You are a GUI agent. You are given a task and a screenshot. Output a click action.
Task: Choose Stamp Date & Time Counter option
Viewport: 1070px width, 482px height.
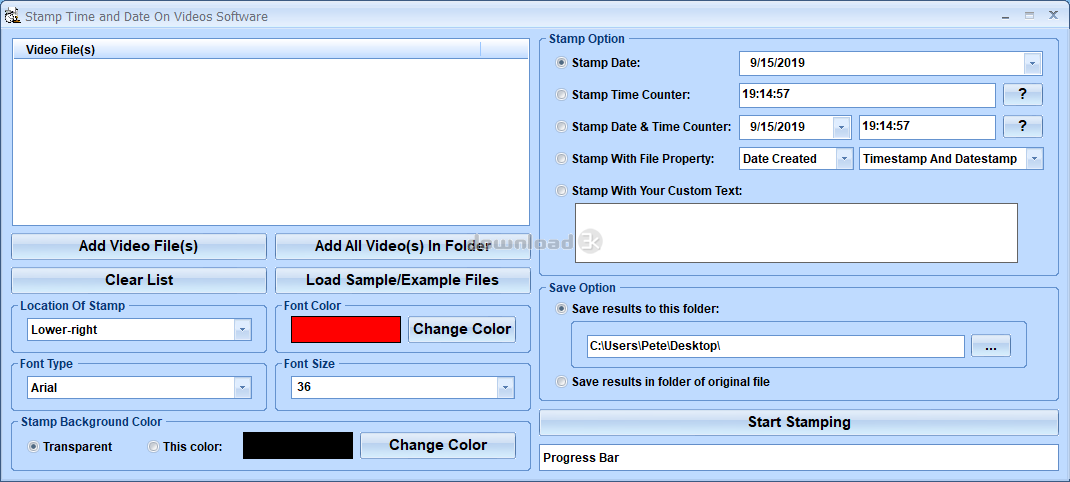point(562,126)
